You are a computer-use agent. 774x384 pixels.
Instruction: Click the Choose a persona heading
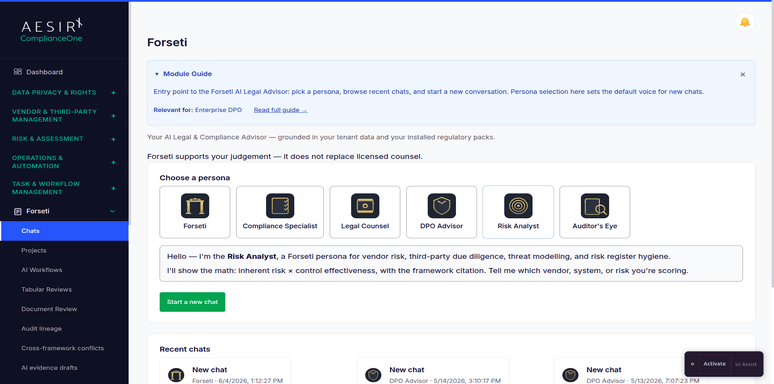point(194,178)
